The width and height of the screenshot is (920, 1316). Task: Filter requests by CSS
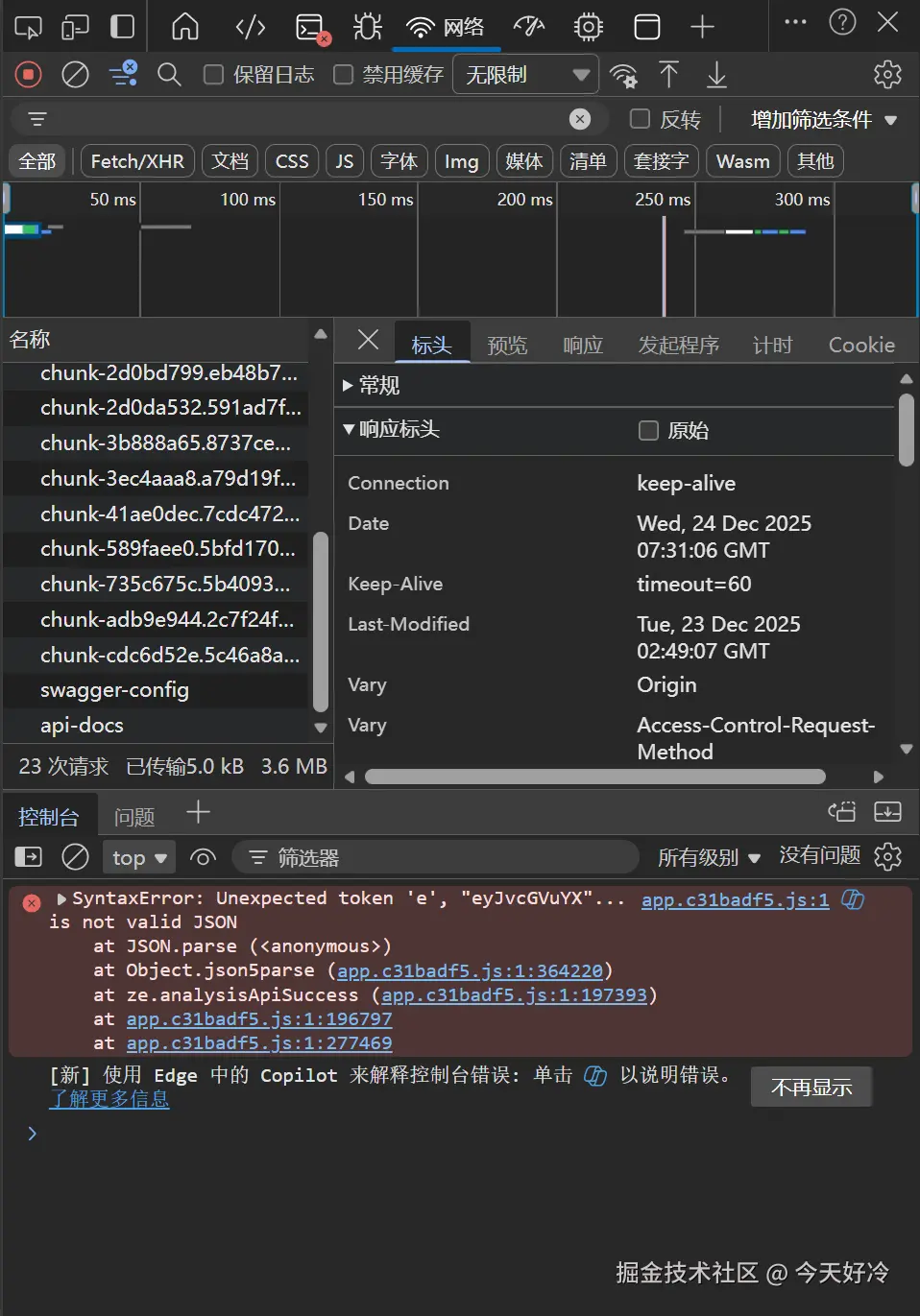292,161
